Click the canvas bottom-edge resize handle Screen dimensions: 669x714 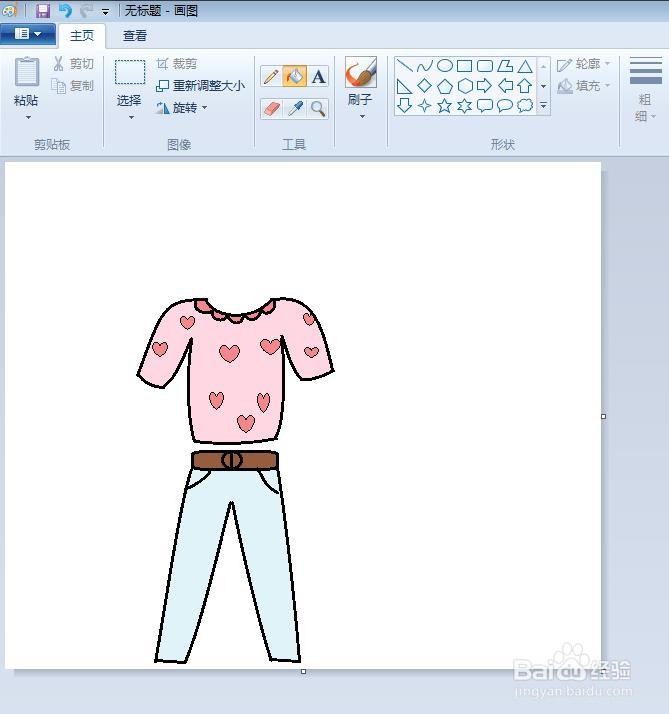pos(303,672)
